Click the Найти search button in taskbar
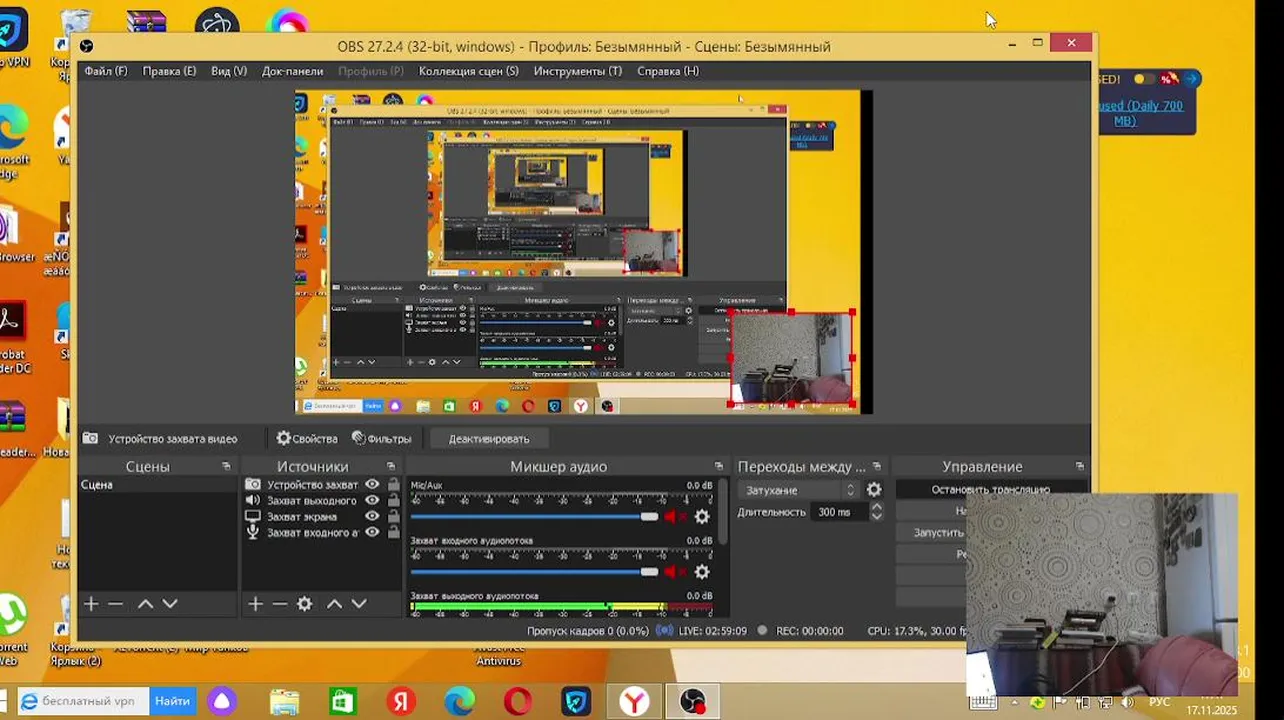The image size is (1284, 720). tap(172, 702)
